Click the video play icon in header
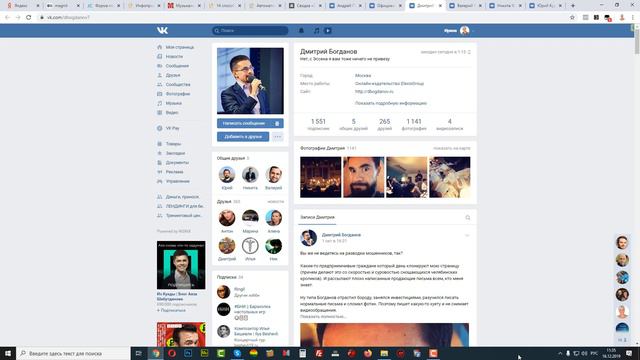This screenshot has height=360, width=640. (328, 31)
